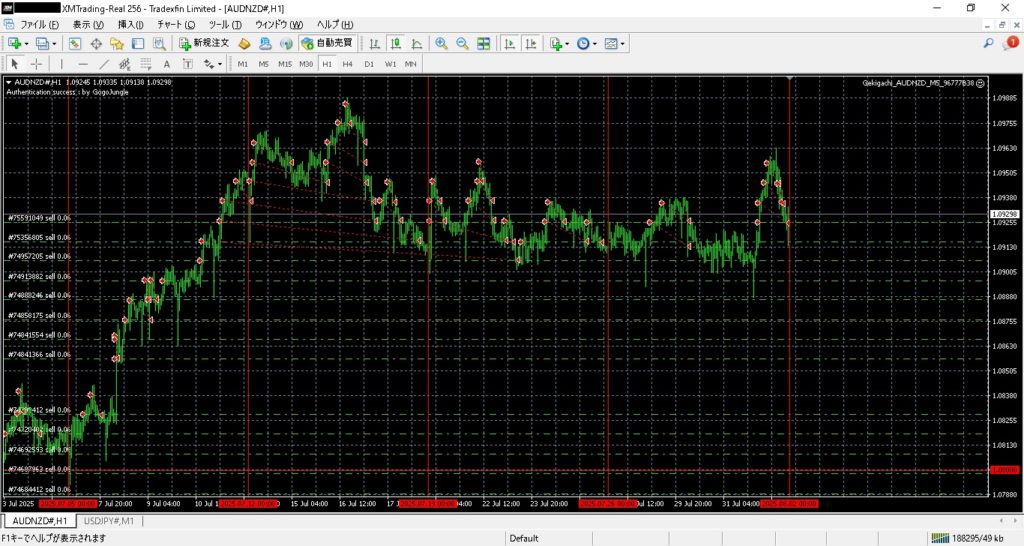Click the zoom out magnifier icon
Screen dimensions: 1024x546
point(462,44)
